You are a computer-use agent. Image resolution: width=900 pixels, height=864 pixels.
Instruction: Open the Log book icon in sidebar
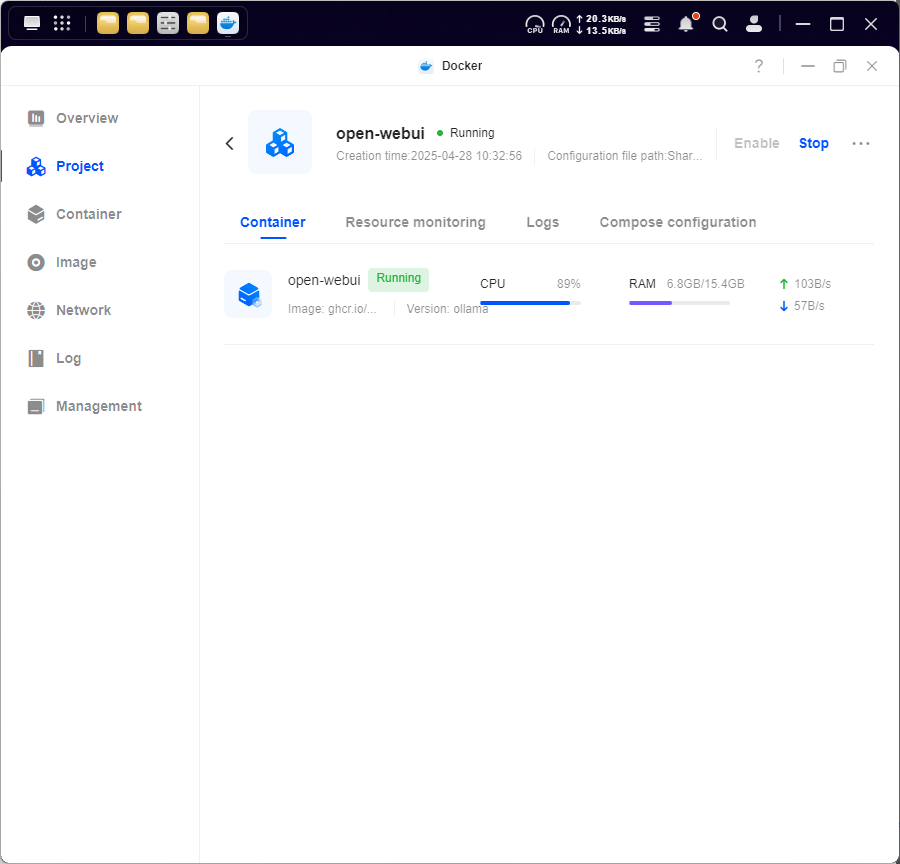pyautogui.click(x=36, y=358)
